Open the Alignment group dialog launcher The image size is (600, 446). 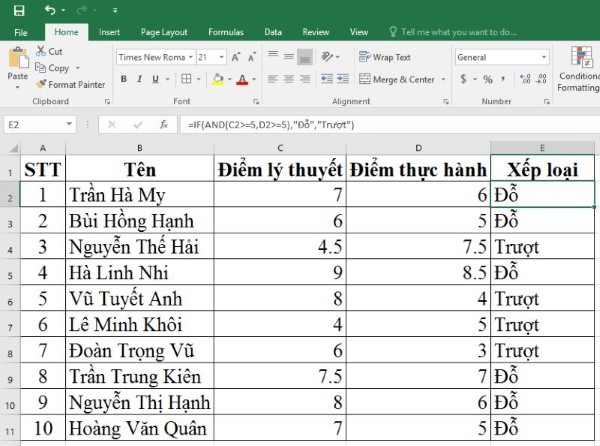446,101
